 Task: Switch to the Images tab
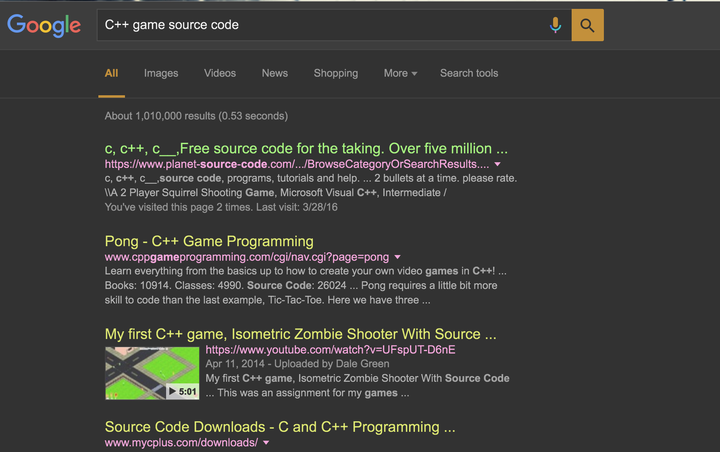point(161,73)
